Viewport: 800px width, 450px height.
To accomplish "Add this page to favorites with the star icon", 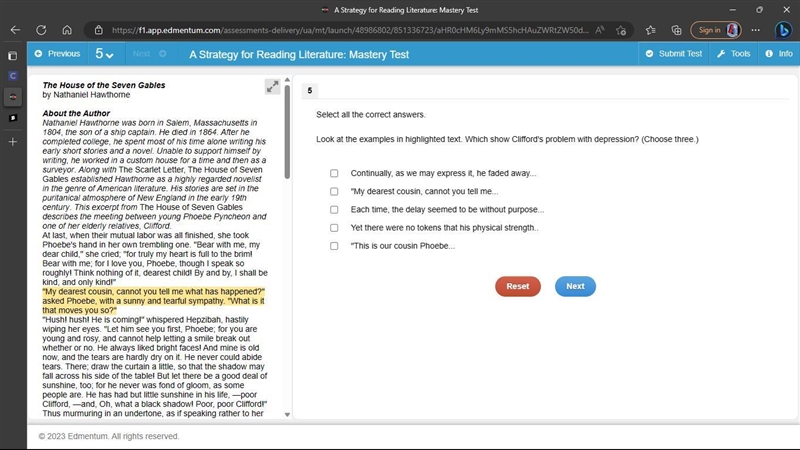I will click(621, 30).
